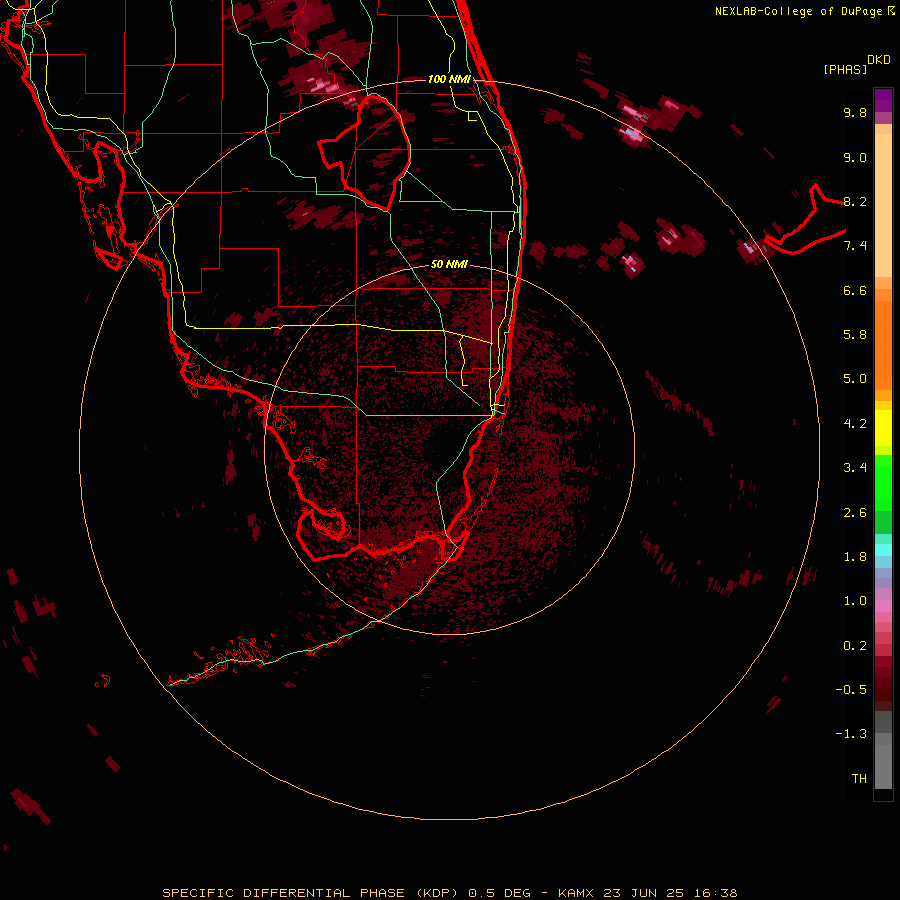Select the 7.4 value on the color scale

point(855,246)
